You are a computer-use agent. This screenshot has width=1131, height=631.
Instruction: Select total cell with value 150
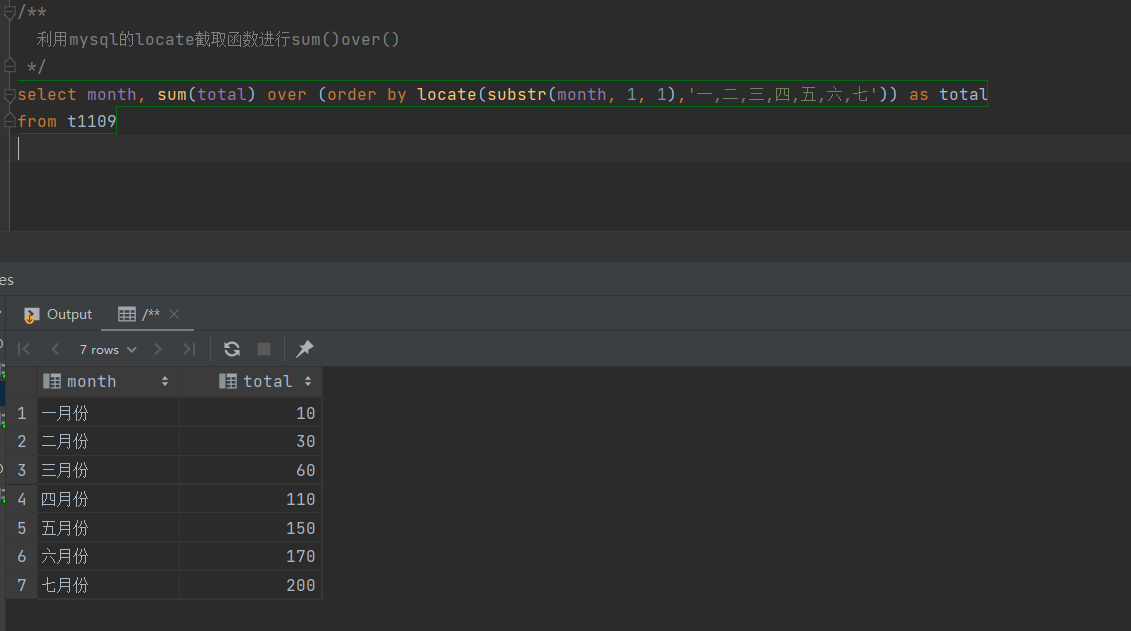click(x=250, y=528)
